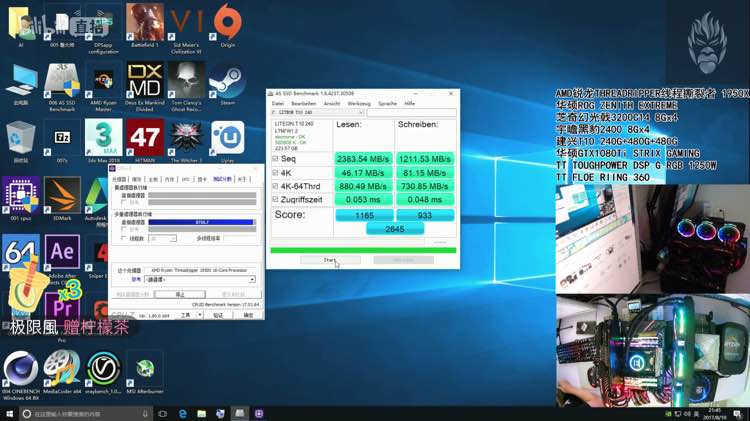
Task: Open Tom Clancy's Ghost Recon shortcut
Action: click(186, 87)
